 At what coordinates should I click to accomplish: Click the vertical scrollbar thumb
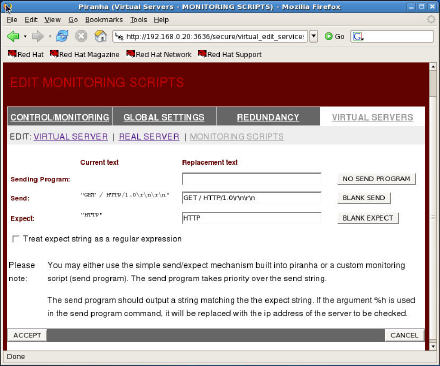(x=433, y=83)
